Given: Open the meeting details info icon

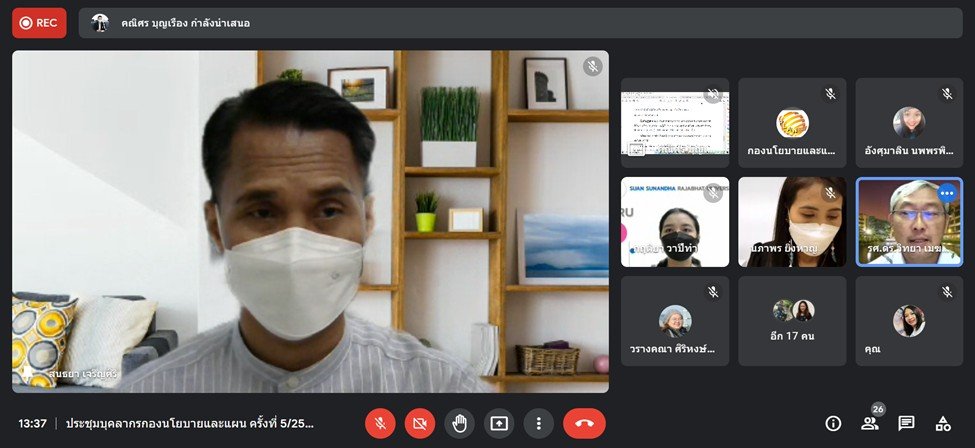Looking at the screenshot, I should coord(833,423).
